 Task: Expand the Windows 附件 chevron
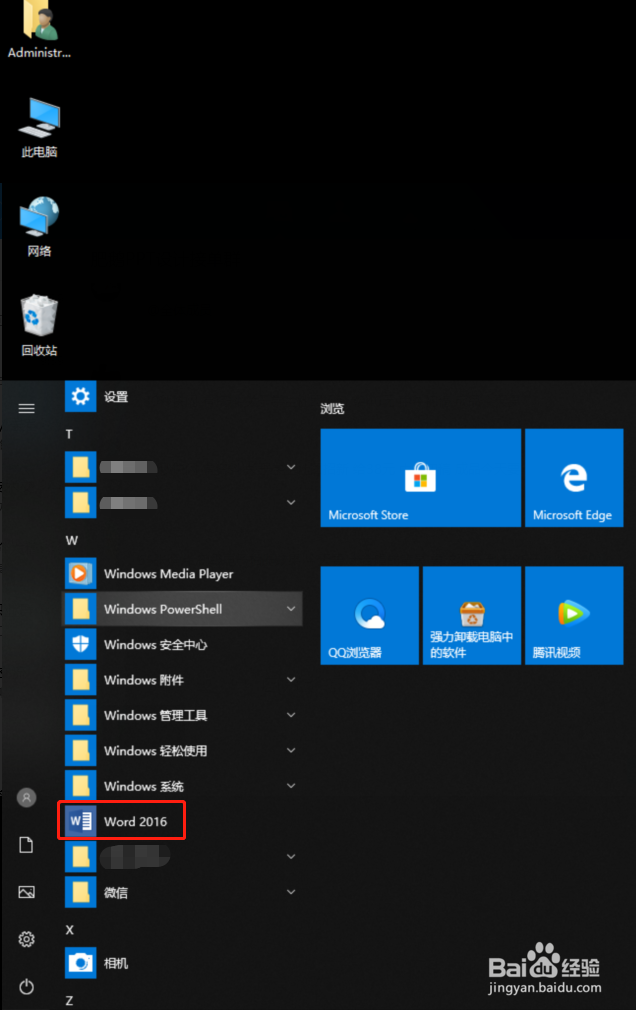click(x=291, y=680)
